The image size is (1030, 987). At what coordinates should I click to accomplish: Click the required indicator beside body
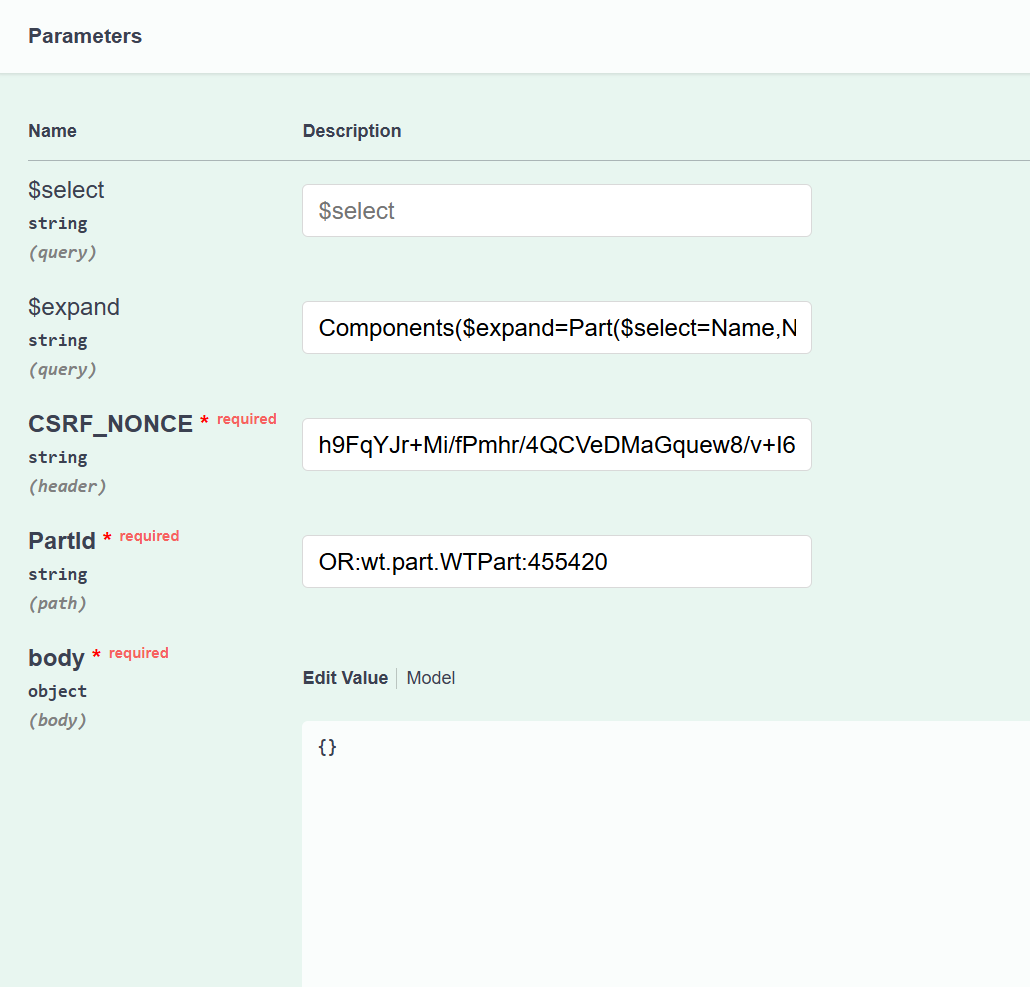(138, 652)
